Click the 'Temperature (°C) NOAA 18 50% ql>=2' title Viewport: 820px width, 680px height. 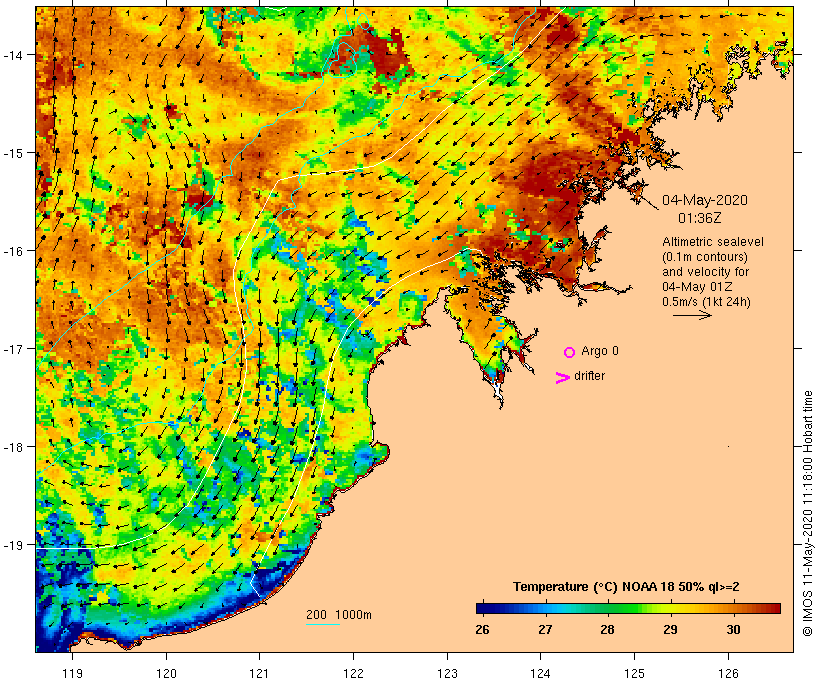click(626, 587)
